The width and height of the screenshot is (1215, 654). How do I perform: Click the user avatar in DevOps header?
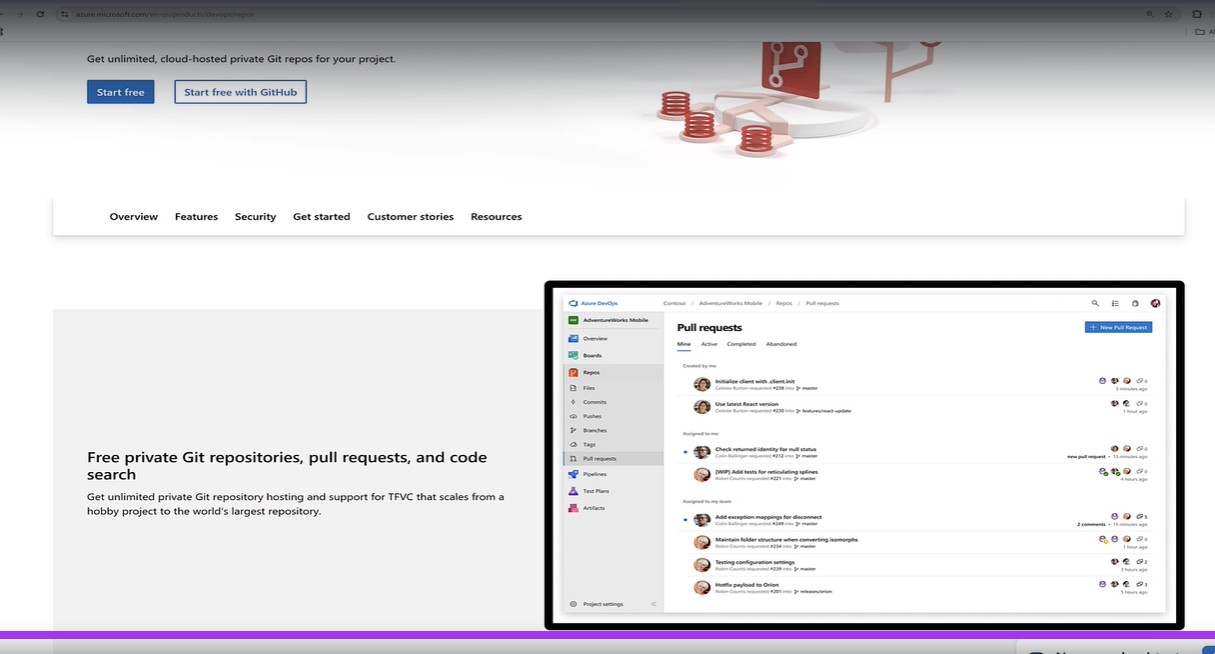(1155, 302)
